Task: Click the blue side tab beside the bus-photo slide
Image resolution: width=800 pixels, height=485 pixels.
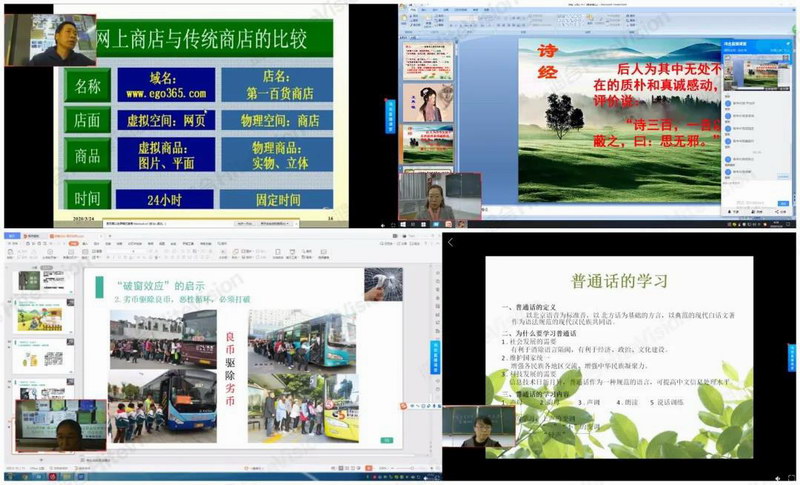Action: pos(435,357)
